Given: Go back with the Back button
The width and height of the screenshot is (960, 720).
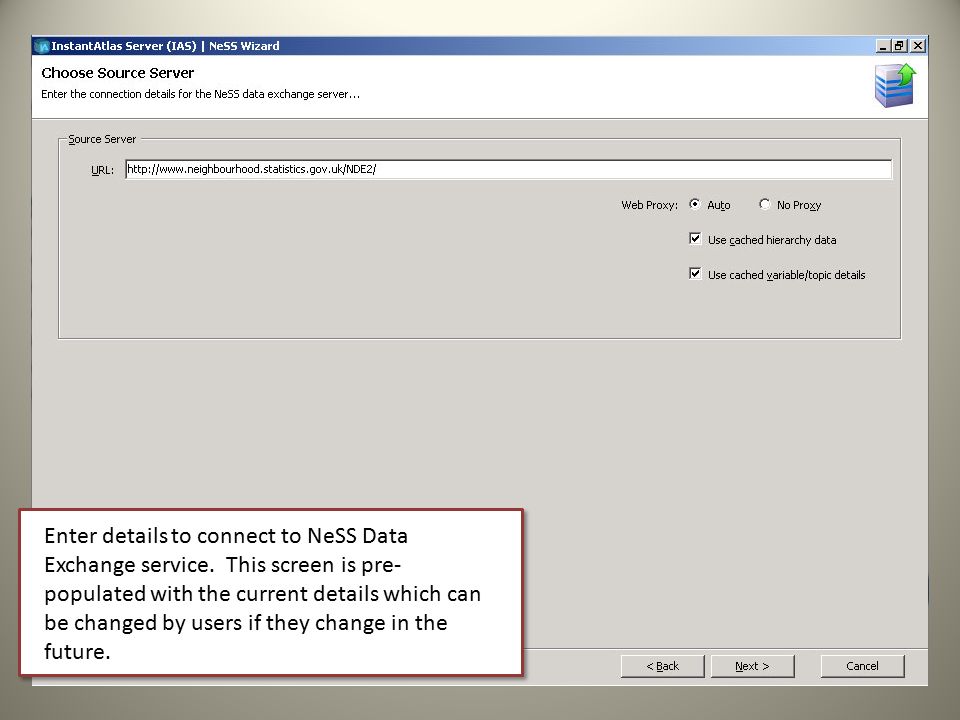Looking at the screenshot, I should click(x=662, y=666).
